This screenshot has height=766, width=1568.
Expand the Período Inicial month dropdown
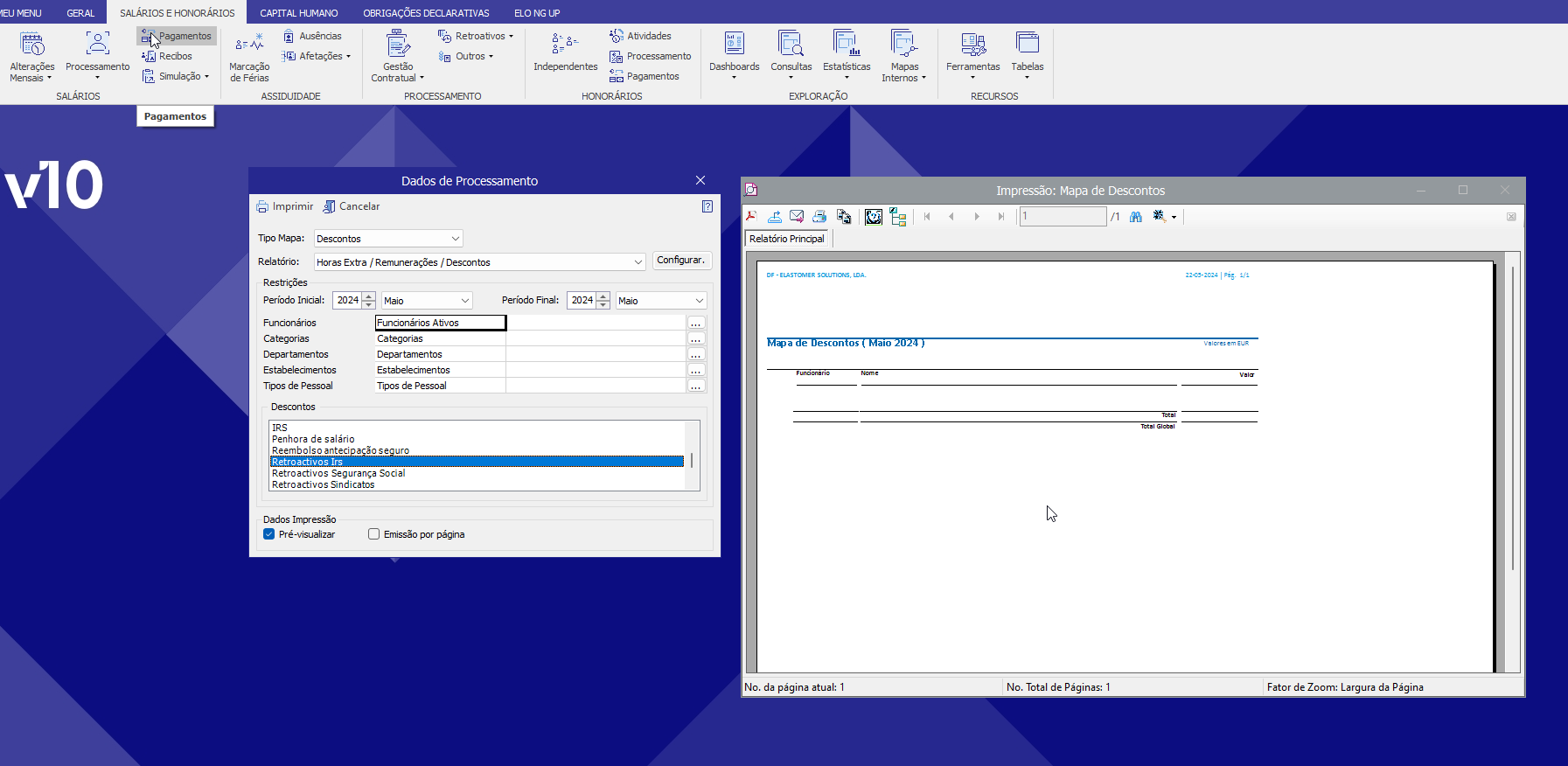tap(464, 301)
